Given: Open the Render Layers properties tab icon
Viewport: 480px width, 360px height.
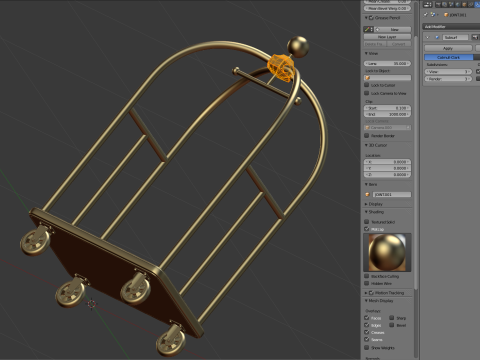Looking at the screenshot, I should point(444,4).
